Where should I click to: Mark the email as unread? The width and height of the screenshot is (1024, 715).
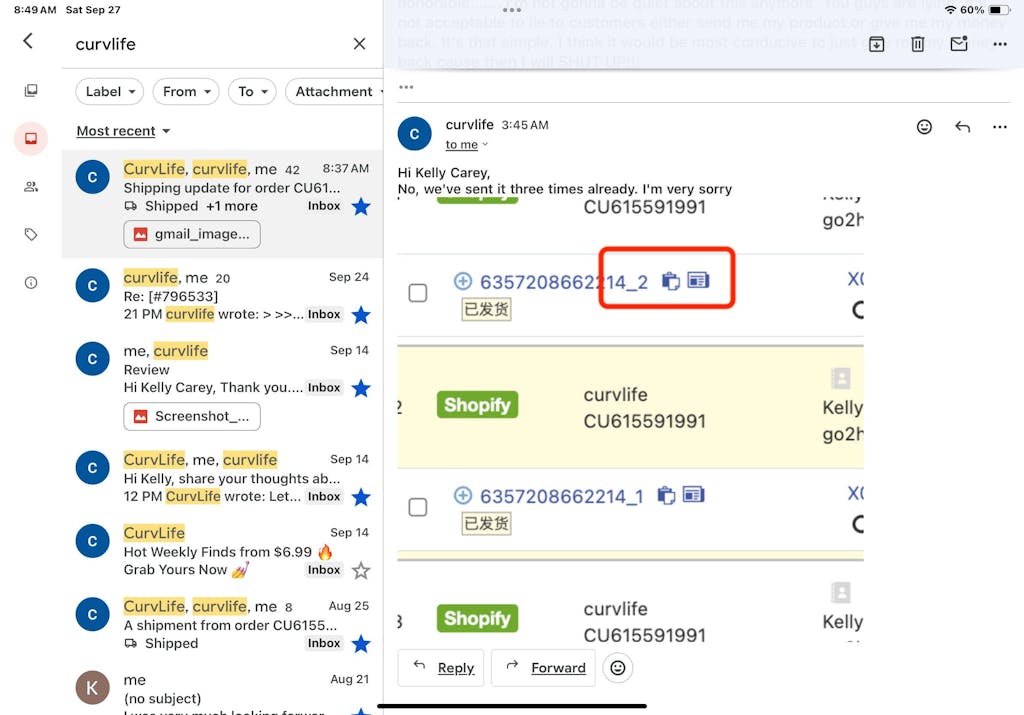(959, 44)
